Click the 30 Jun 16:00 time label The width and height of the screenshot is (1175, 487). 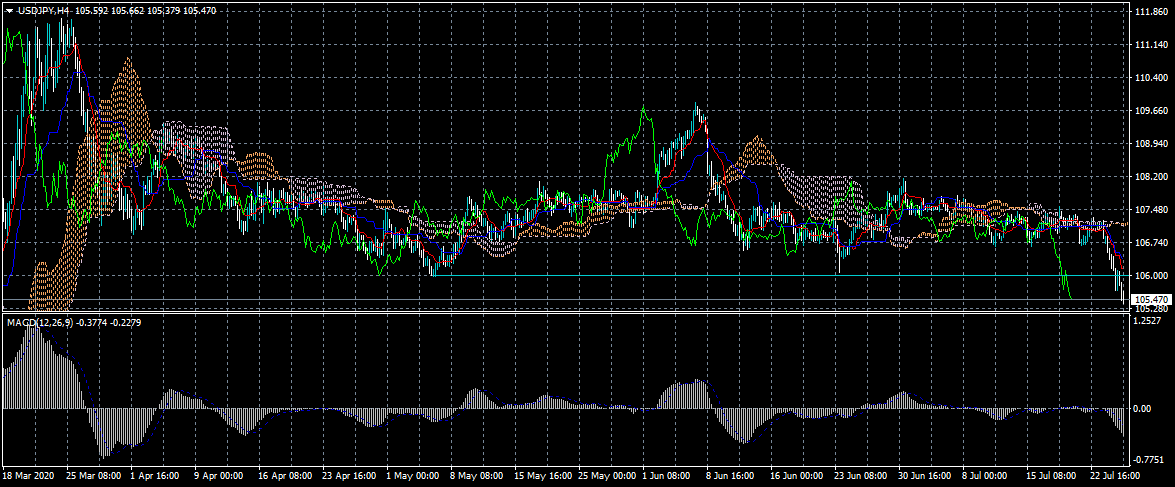tap(924, 477)
